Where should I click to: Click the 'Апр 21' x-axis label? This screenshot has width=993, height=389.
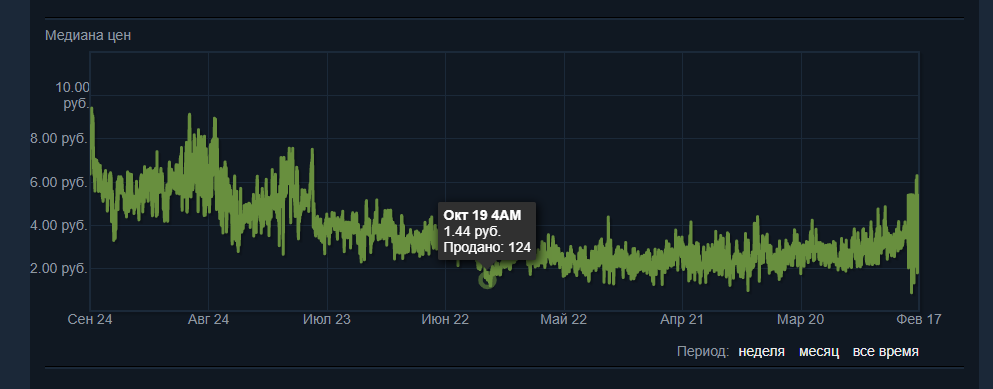tap(682, 319)
